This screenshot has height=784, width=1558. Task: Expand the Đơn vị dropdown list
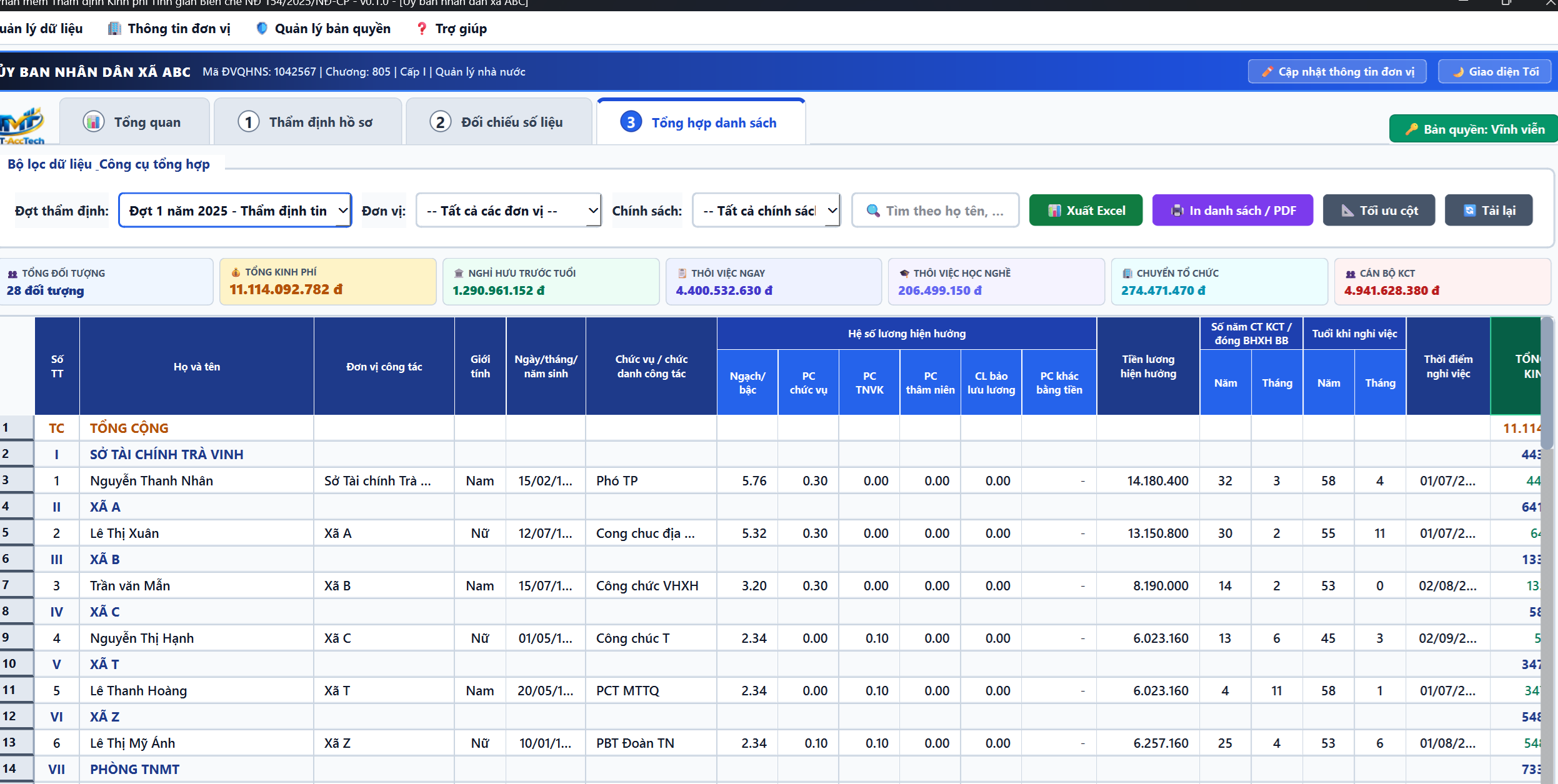[x=509, y=211]
